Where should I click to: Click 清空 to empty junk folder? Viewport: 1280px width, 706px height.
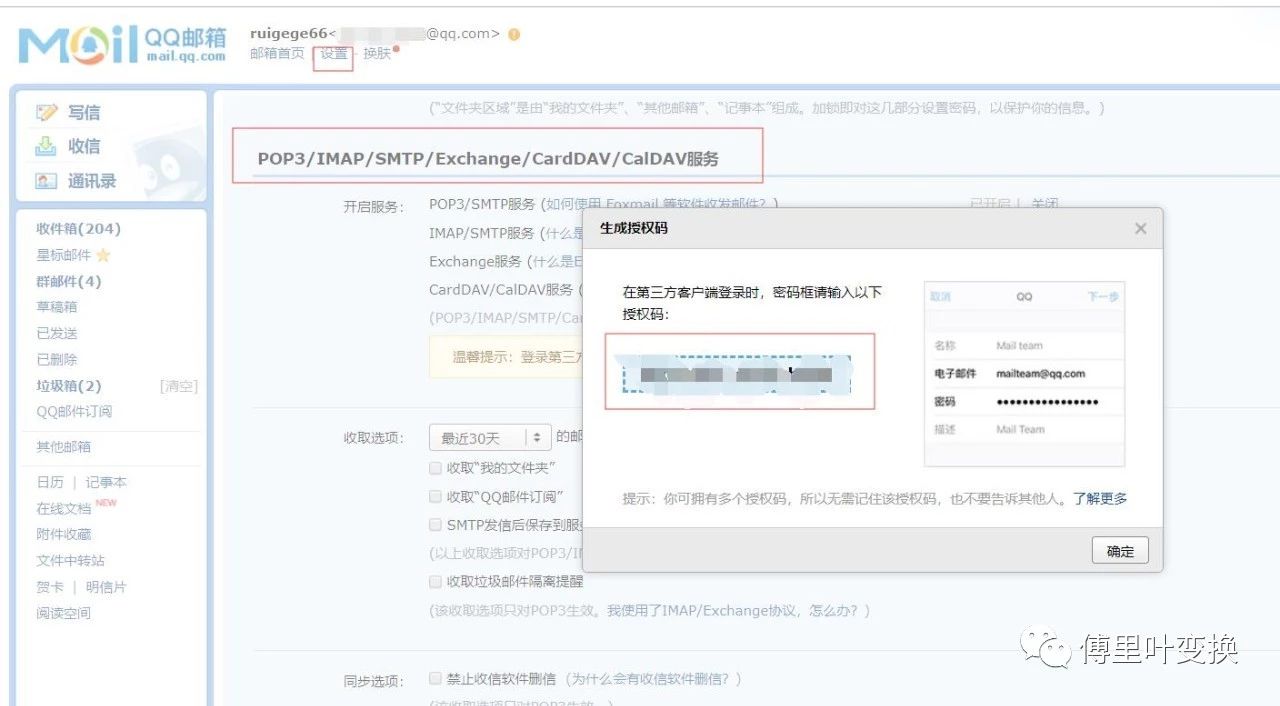click(179, 386)
